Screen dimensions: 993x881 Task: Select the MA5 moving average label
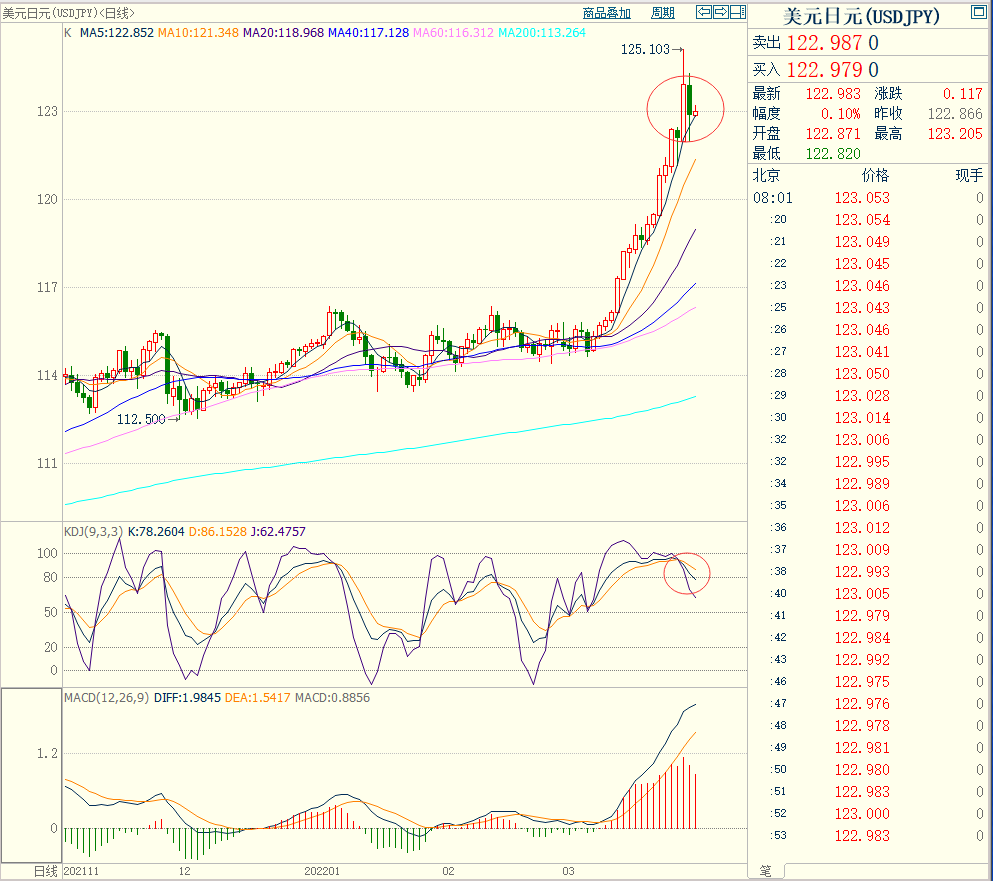[x=116, y=33]
